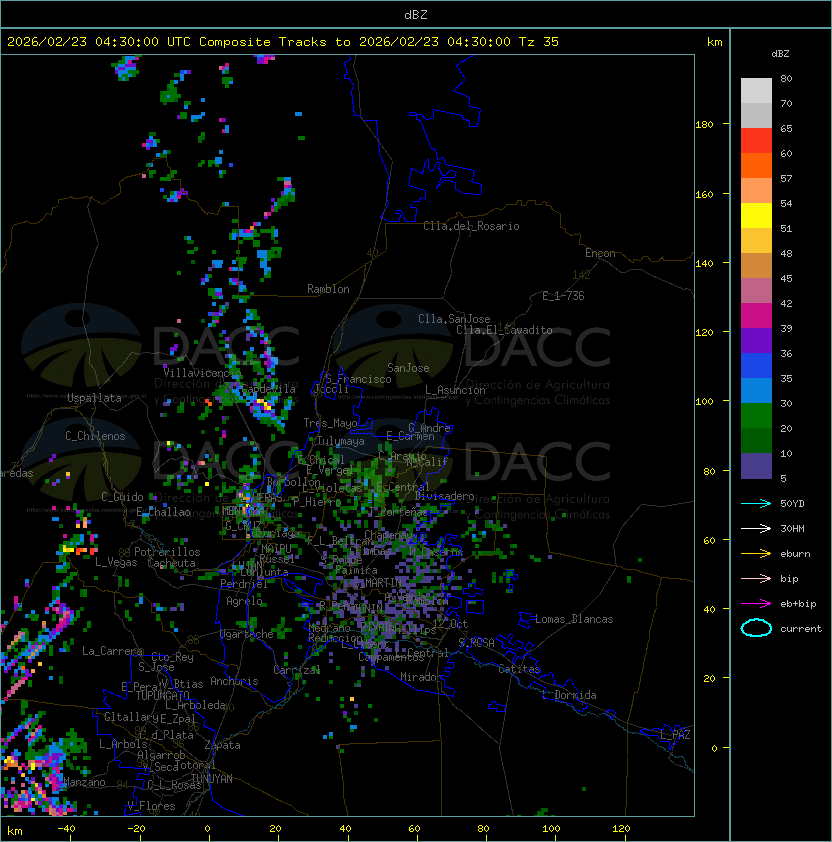The width and height of the screenshot is (832, 842).
Task: Pick the purple 36-39 dBZ swatch
Action: click(756, 340)
